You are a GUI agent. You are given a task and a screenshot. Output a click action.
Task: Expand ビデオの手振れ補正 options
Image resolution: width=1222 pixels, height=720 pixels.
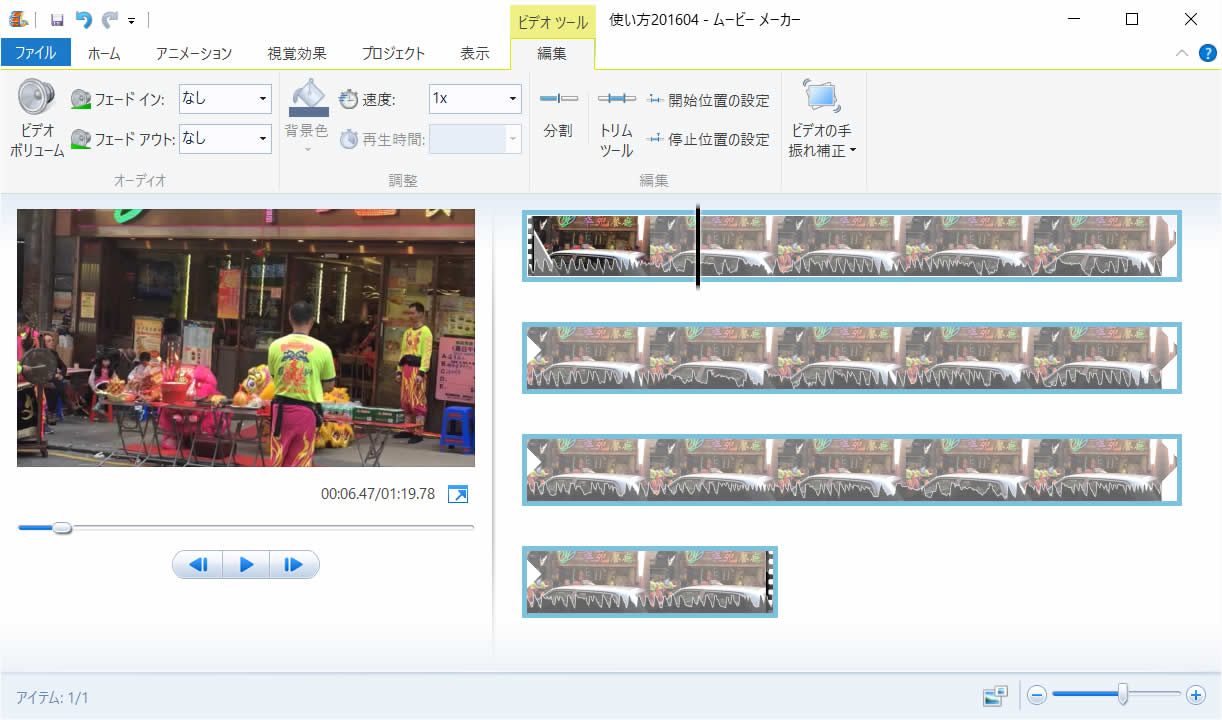(821, 151)
